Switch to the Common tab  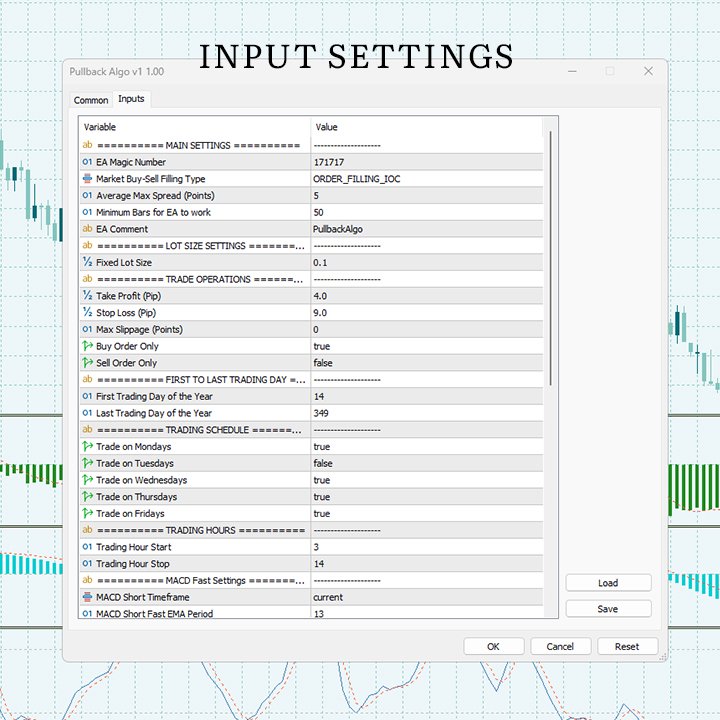click(91, 100)
